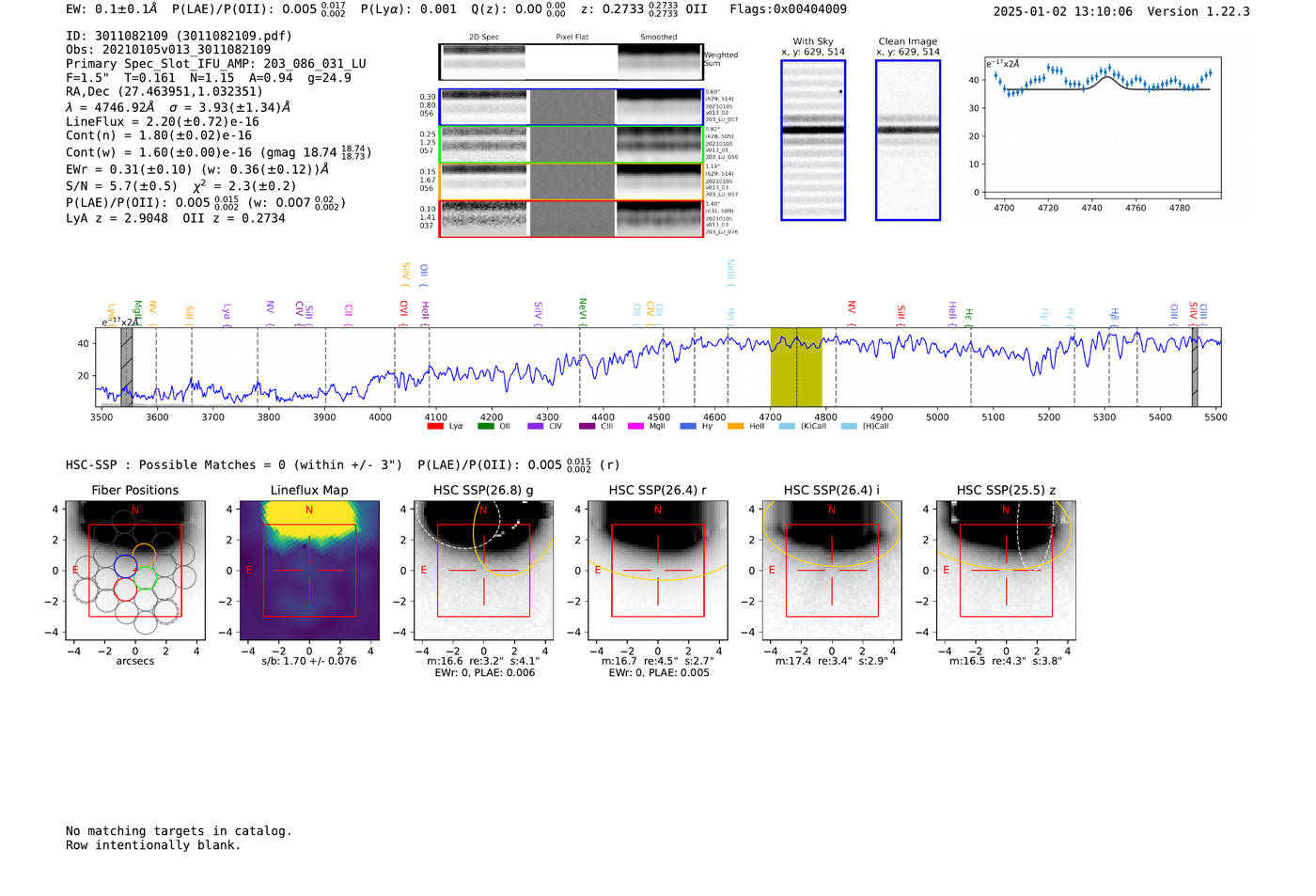Click the With Sky image panel

[x=813, y=140]
